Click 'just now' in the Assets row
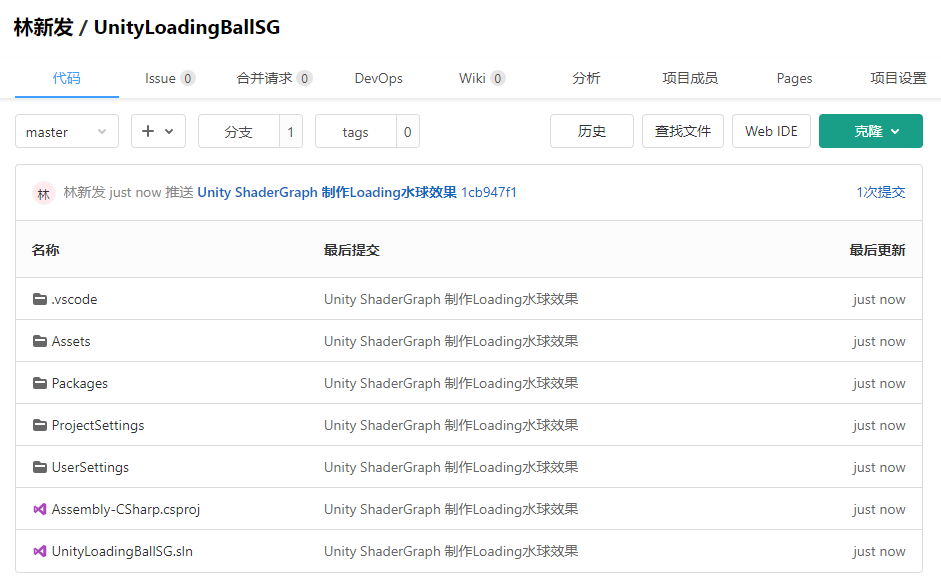This screenshot has width=941, height=582. [879, 341]
